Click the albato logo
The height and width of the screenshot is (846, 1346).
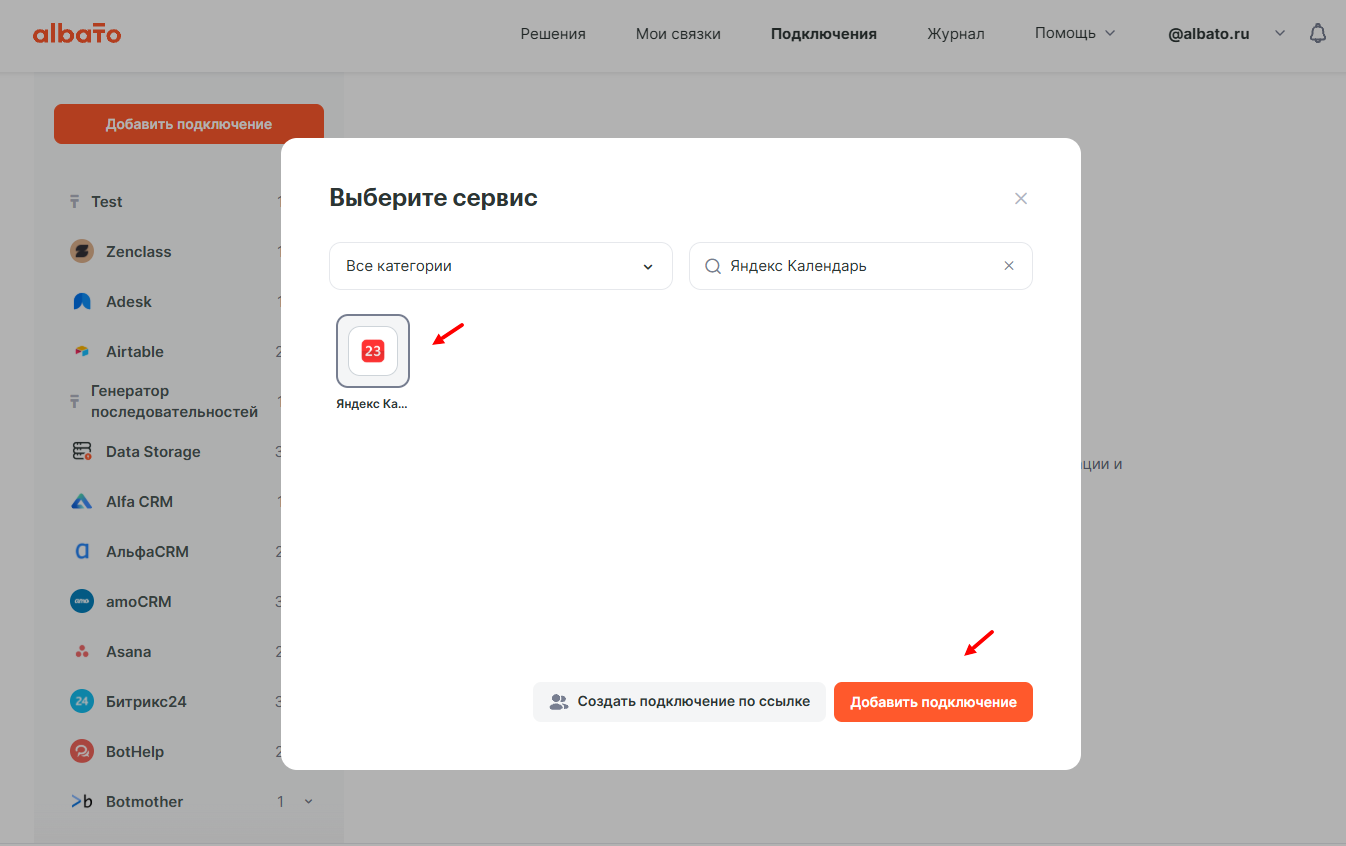point(77,34)
